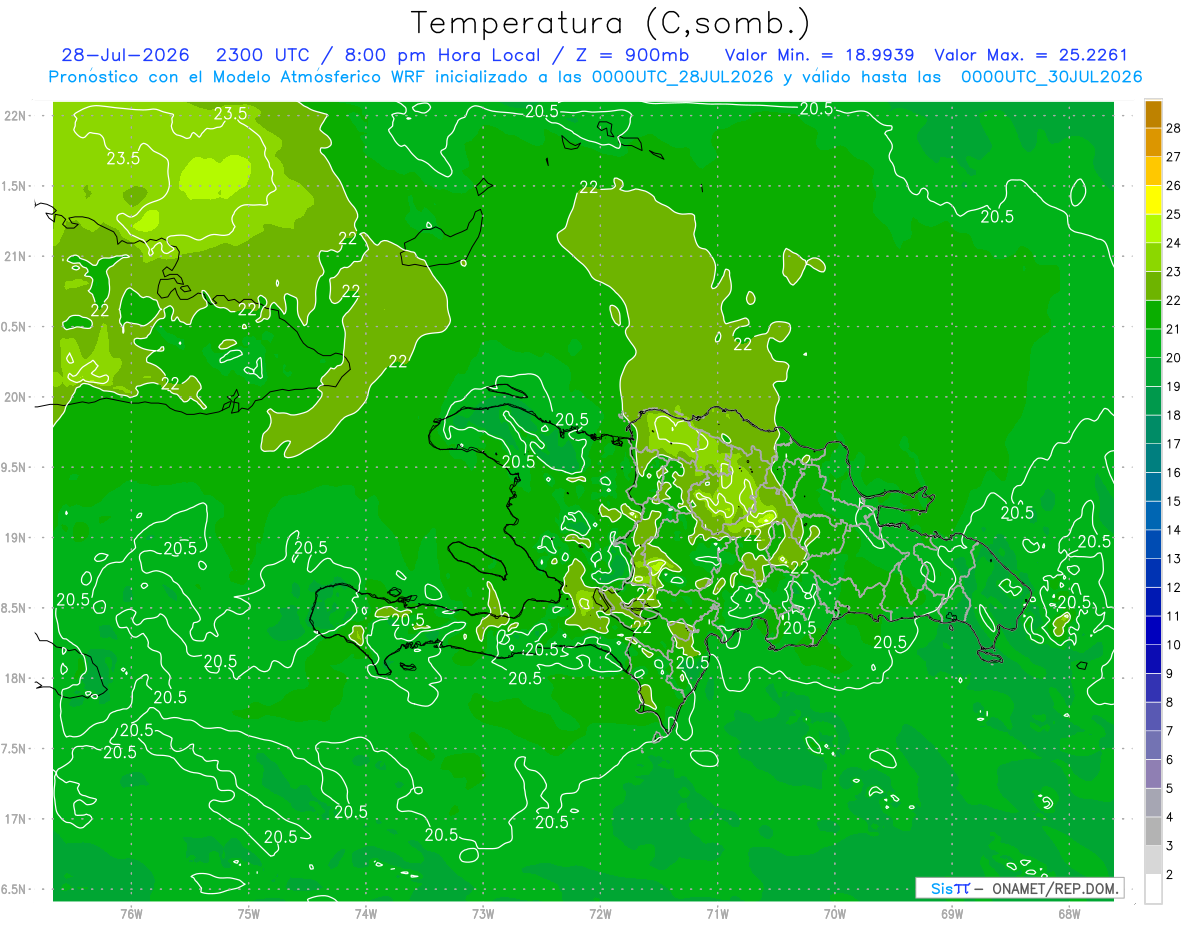The height and width of the screenshot is (927, 1200).
Task: Click the purple legend swatch between 6 and 7
Action: [1153, 746]
